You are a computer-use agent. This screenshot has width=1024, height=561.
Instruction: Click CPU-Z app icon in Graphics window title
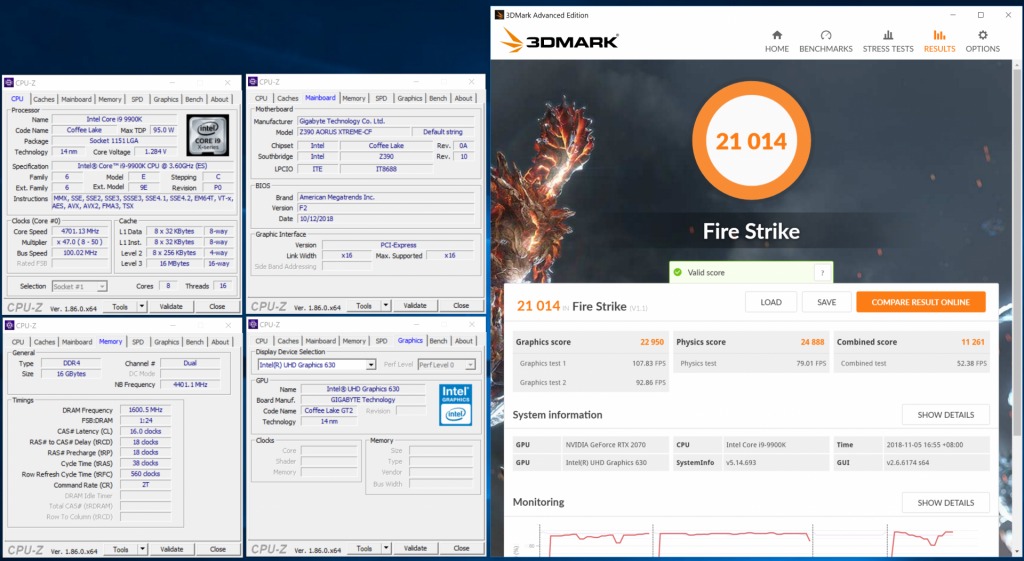[x=253, y=325]
